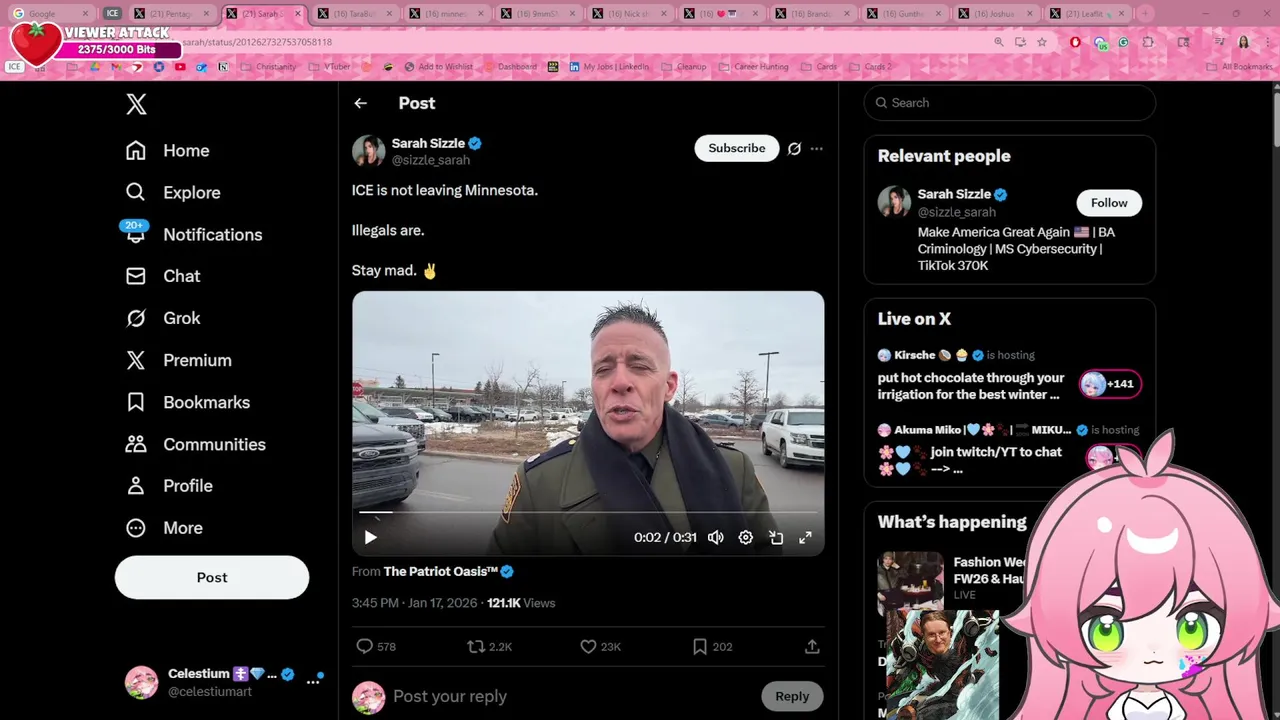Bookmark the post with 202 bookmarks
The image size is (1280, 720).
(x=712, y=647)
